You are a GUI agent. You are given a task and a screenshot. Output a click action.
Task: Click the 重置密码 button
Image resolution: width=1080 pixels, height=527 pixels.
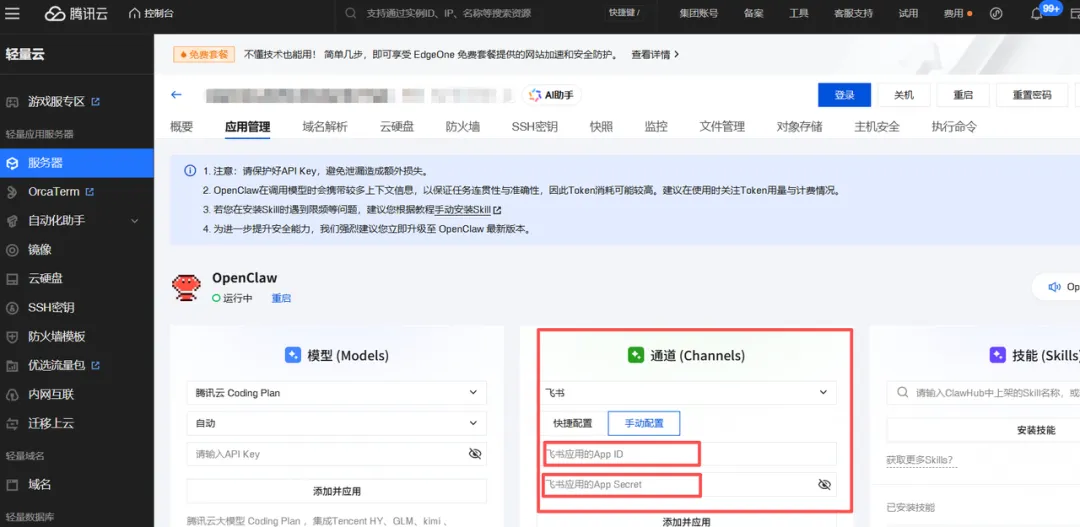coord(1032,95)
